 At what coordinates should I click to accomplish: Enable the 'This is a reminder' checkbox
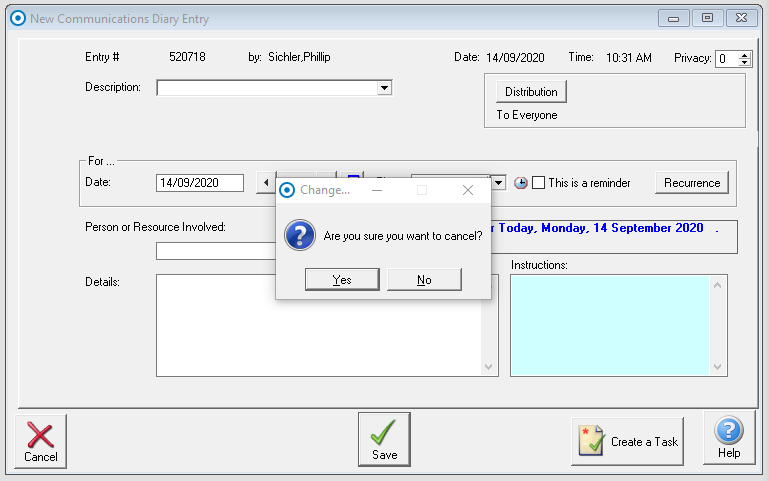tap(539, 183)
